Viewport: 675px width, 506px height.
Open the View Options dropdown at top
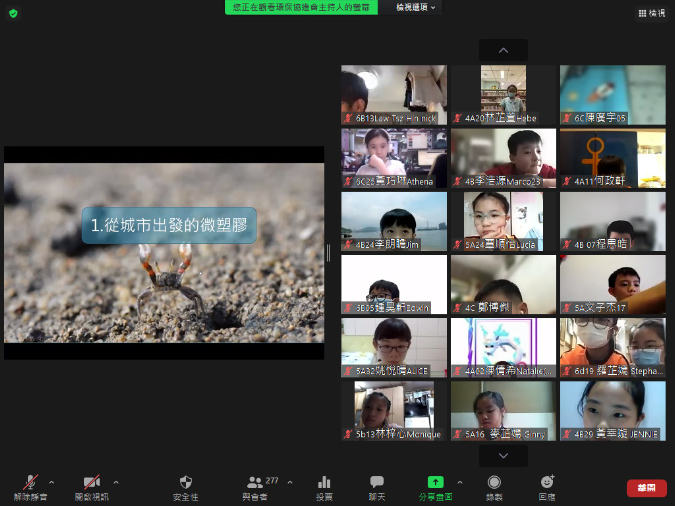(x=415, y=7)
